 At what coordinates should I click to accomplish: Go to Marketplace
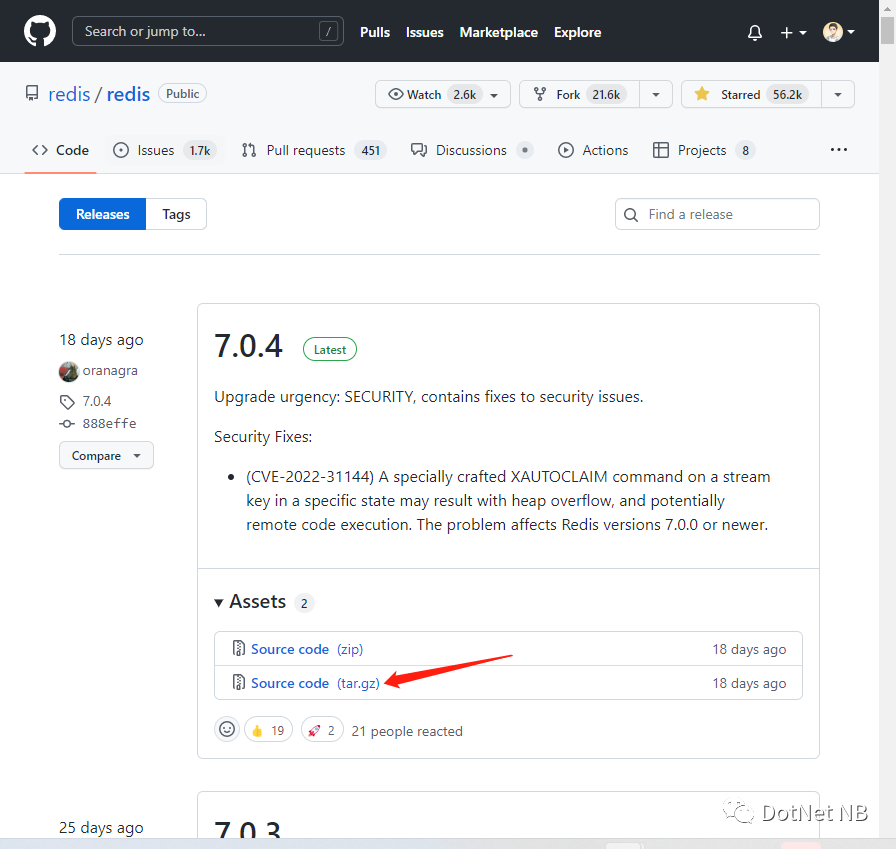click(x=498, y=33)
